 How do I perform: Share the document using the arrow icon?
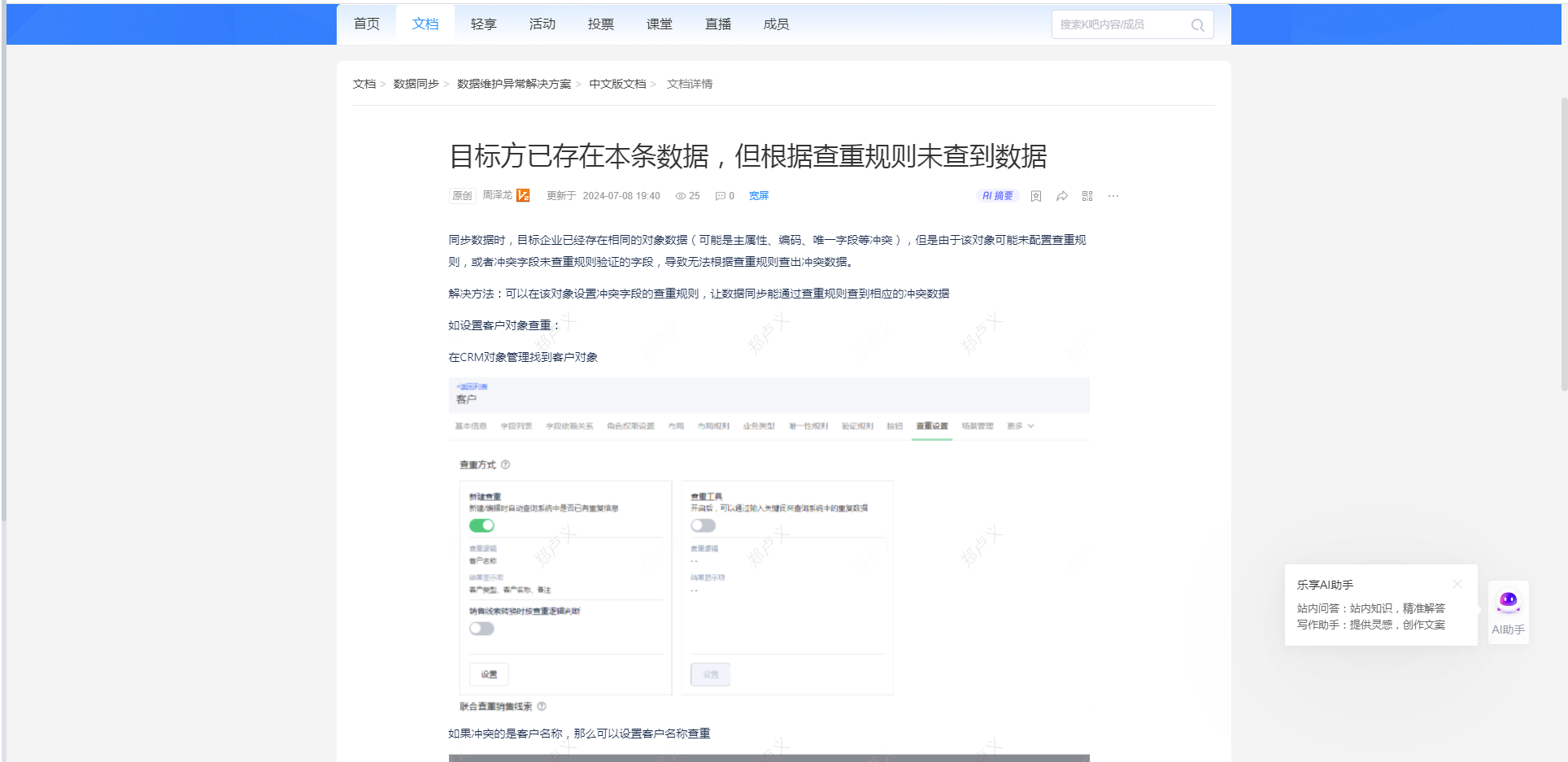point(1061,196)
